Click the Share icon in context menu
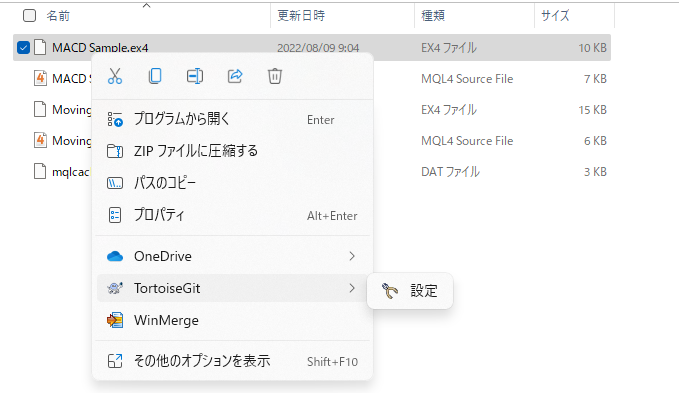This screenshot has width=679, height=393. (x=235, y=76)
